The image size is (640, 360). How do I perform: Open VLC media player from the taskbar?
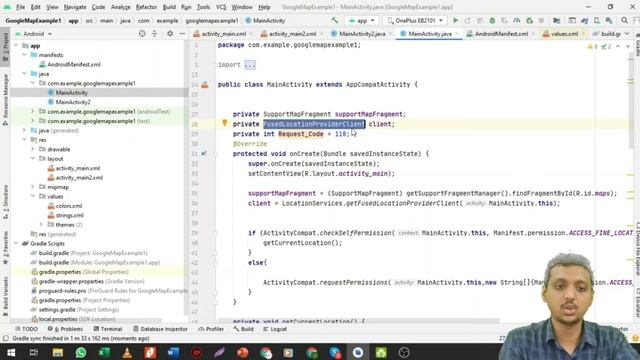(127, 352)
